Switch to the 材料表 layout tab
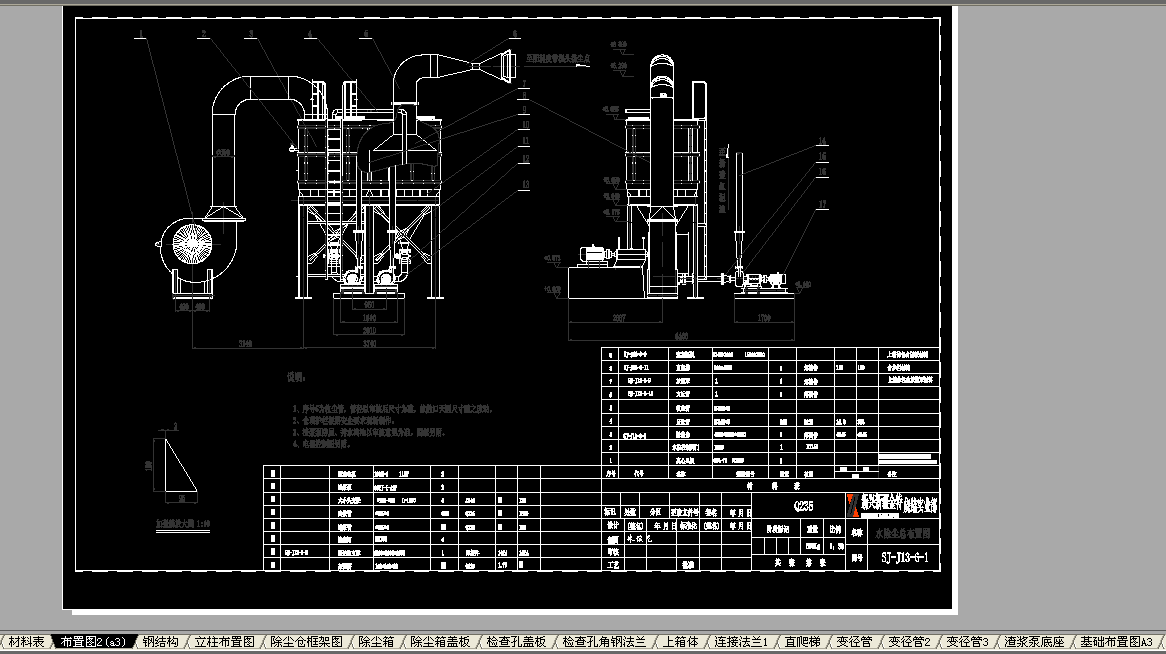The image size is (1166, 654). pos(26,641)
